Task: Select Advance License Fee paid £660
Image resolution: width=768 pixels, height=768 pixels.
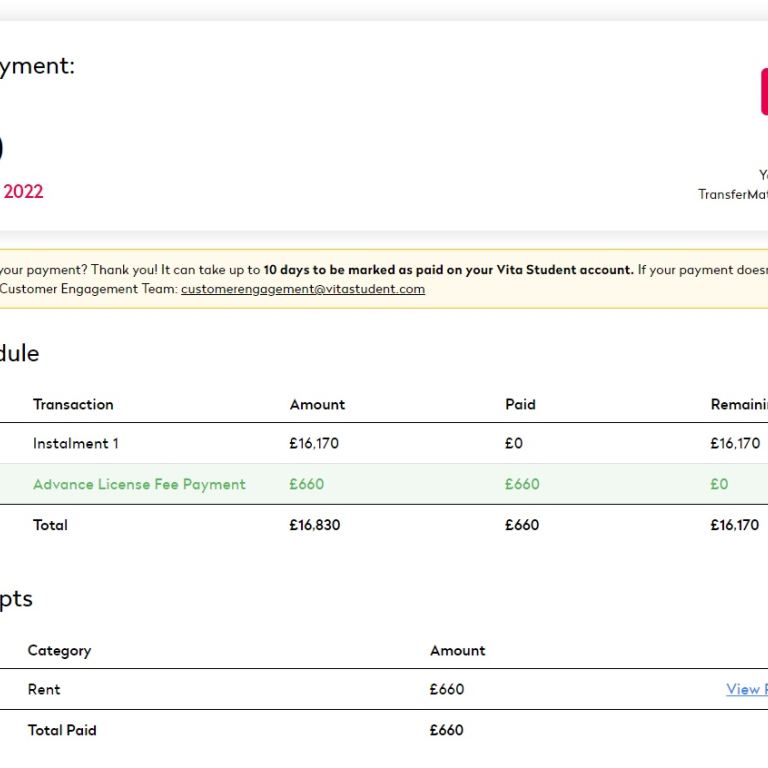Action: pos(522,484)
